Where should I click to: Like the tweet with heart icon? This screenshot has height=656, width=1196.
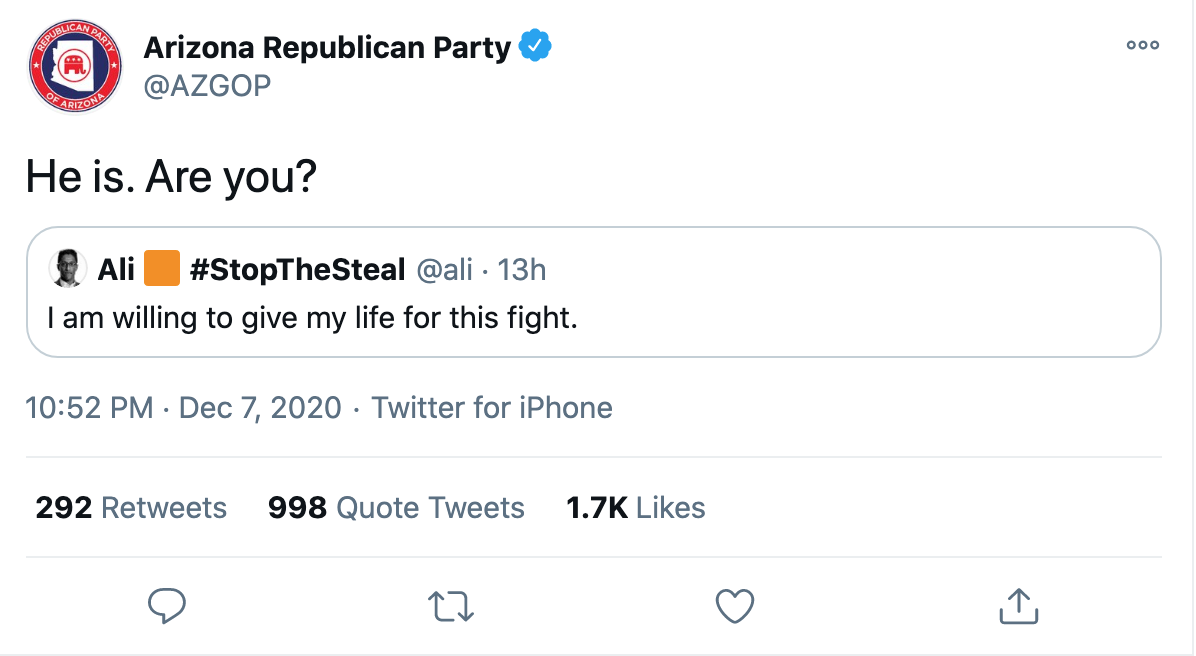735,605
